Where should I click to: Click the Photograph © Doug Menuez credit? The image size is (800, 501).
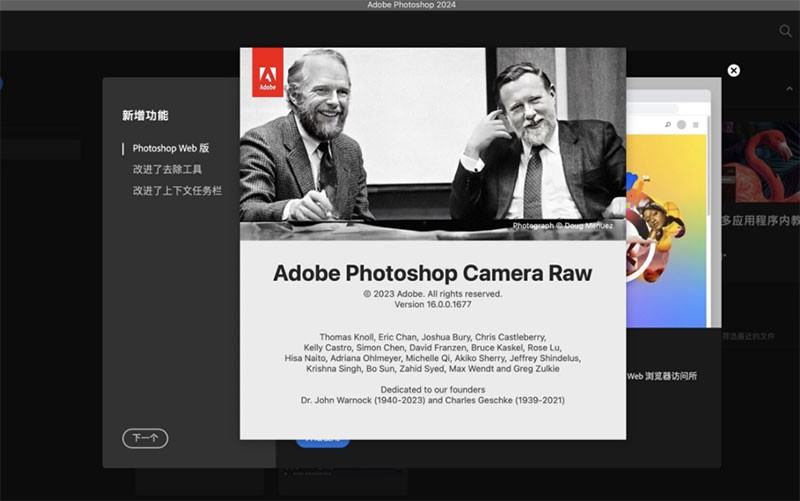pyautogui.click(x=563, y=226)
